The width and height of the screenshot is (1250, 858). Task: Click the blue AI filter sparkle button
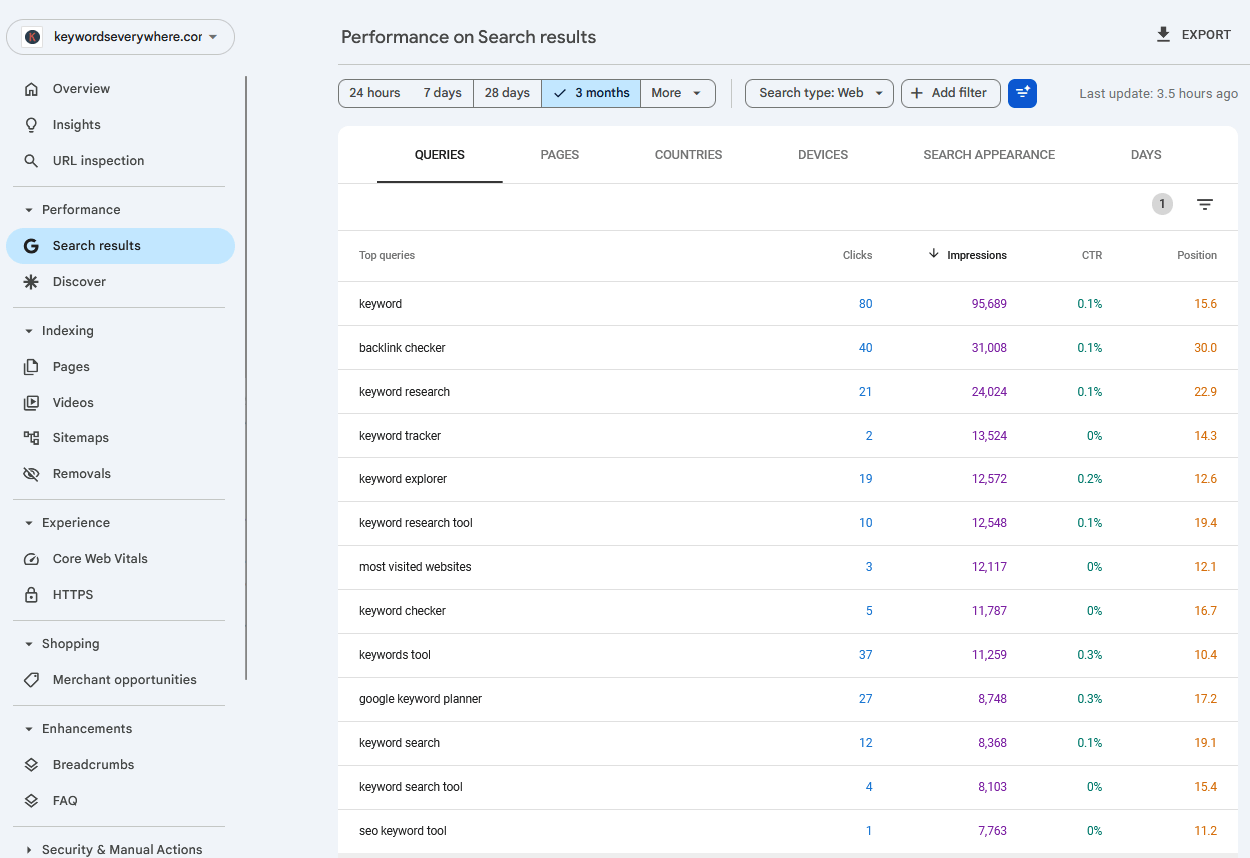click(x=1022, y=93)
